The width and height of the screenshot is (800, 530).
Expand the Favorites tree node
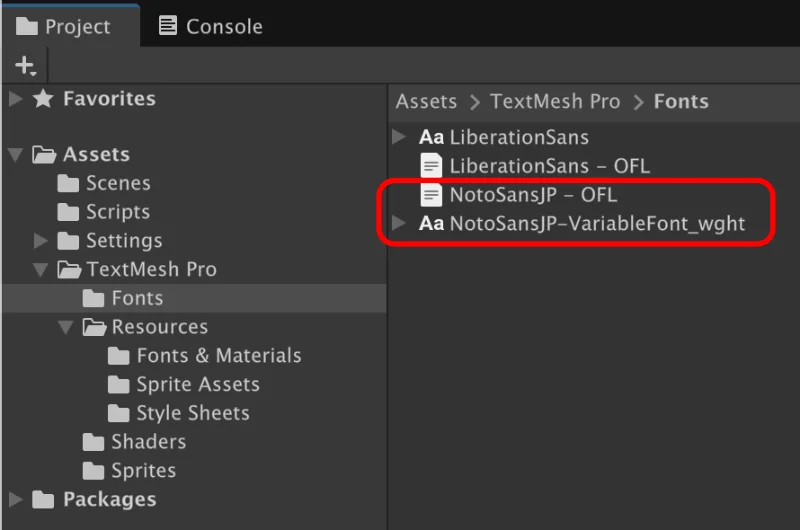pyautogui.click(x=16, y=98)
